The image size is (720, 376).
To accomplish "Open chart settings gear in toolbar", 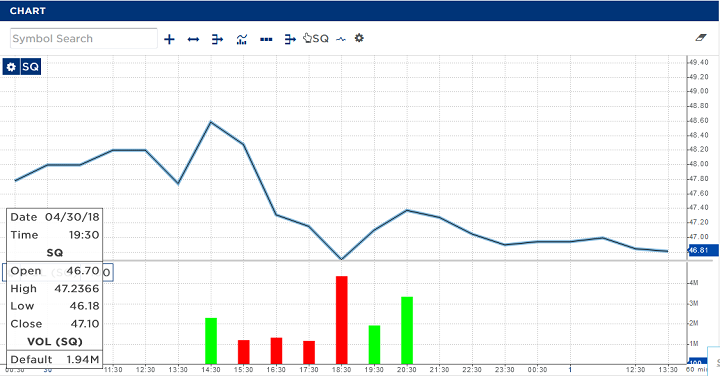I will click(x=359, y=38).
